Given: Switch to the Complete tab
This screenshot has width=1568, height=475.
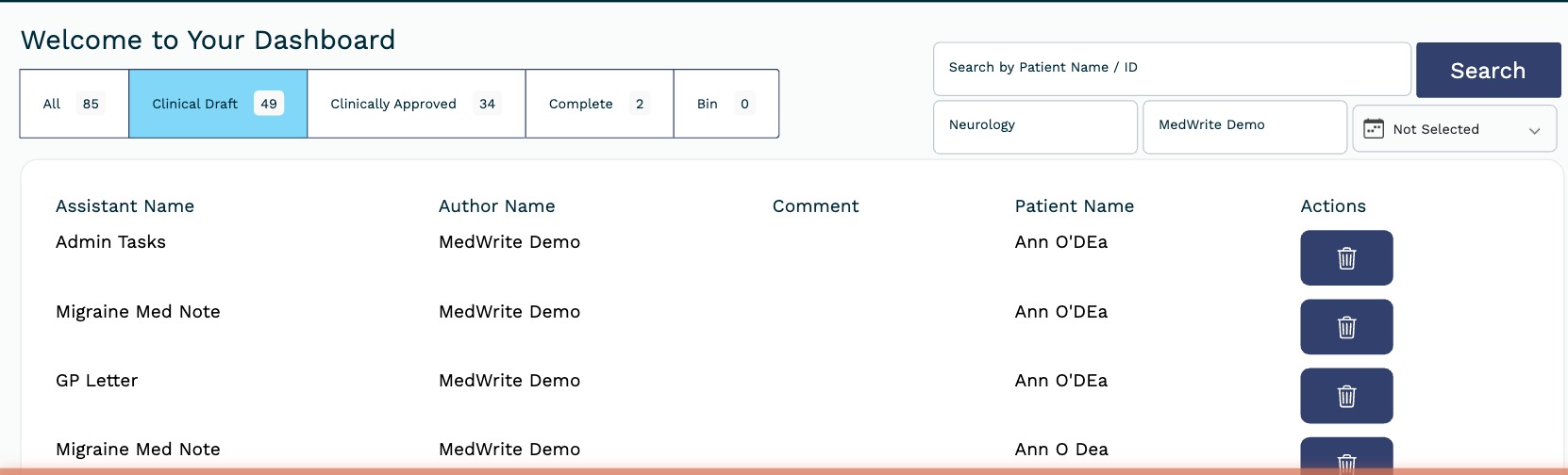Looking at the screenshot, I should click(x=599, y=104).
